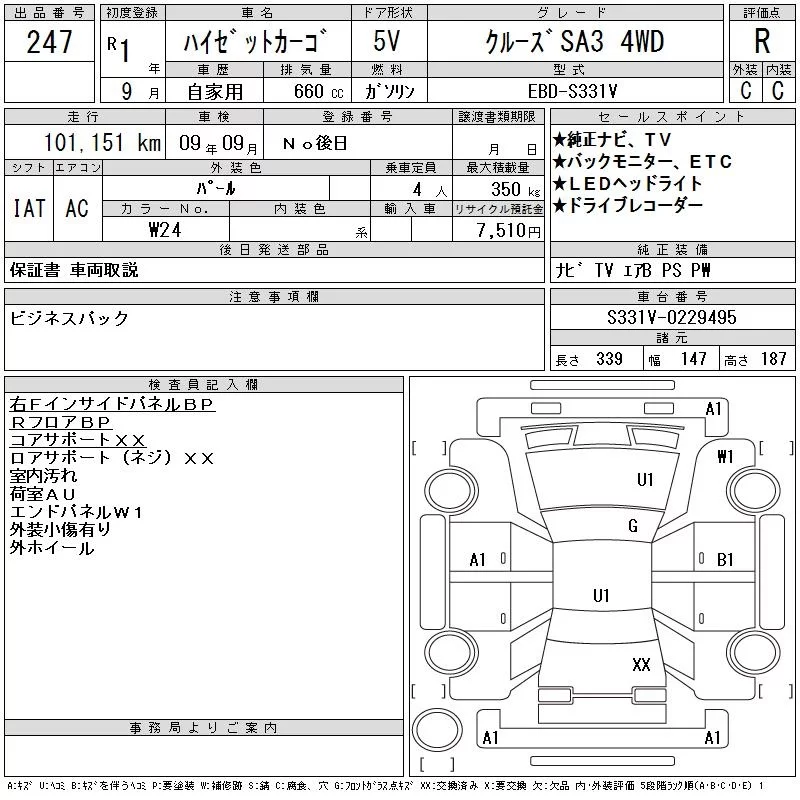Select sales point "★バックモニター、ETC"
The image size is (800, 800).
tap(642, 161)
